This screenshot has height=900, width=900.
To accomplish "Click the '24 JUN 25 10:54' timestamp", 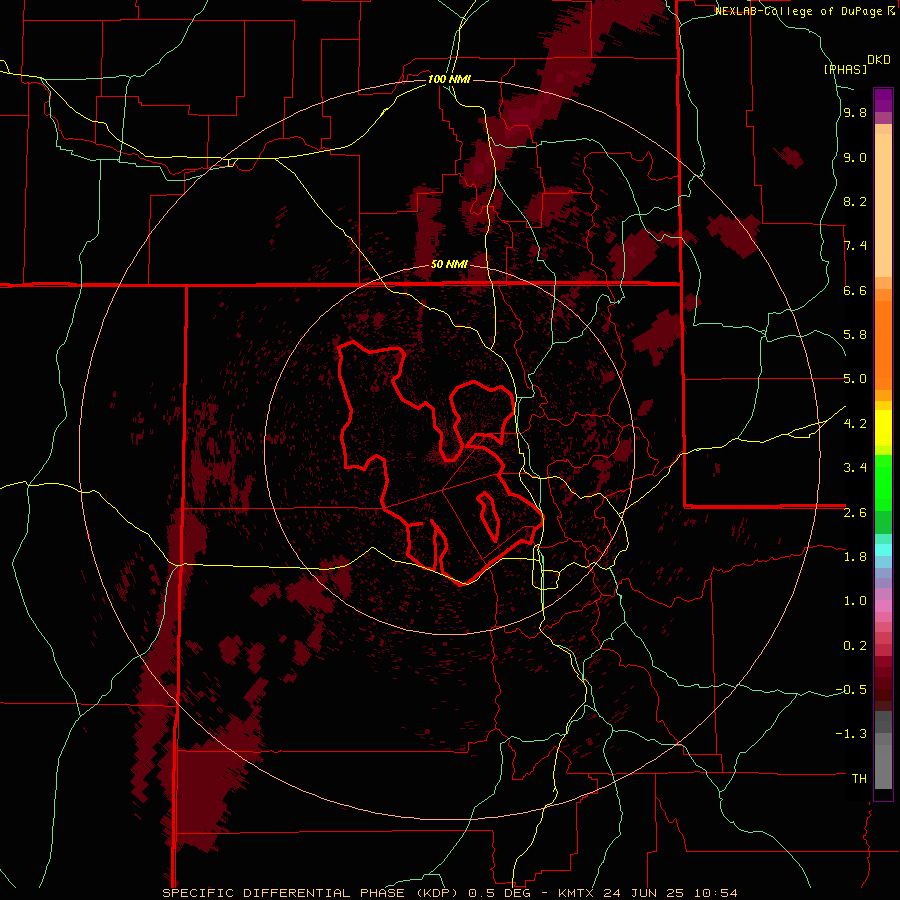I will click(x=669, y=893).
